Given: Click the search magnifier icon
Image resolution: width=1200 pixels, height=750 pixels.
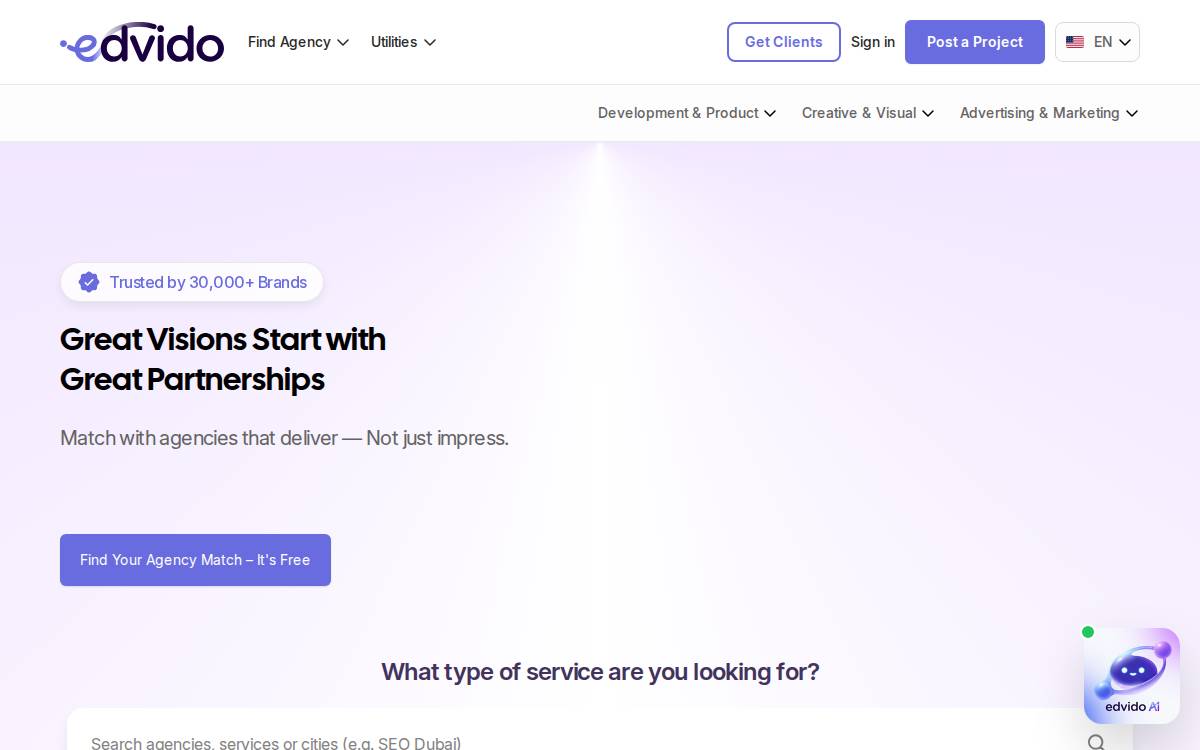Looking at the screenshot, I should point(1096,742).
